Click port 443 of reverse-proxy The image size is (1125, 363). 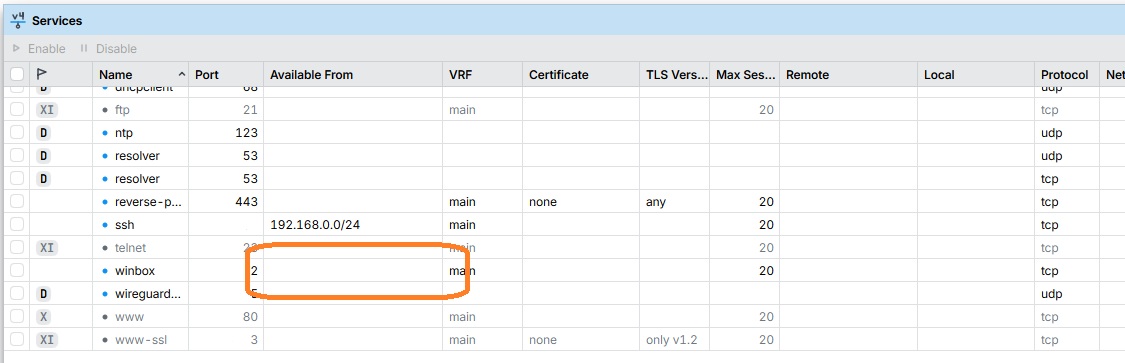tap(246, 202)
